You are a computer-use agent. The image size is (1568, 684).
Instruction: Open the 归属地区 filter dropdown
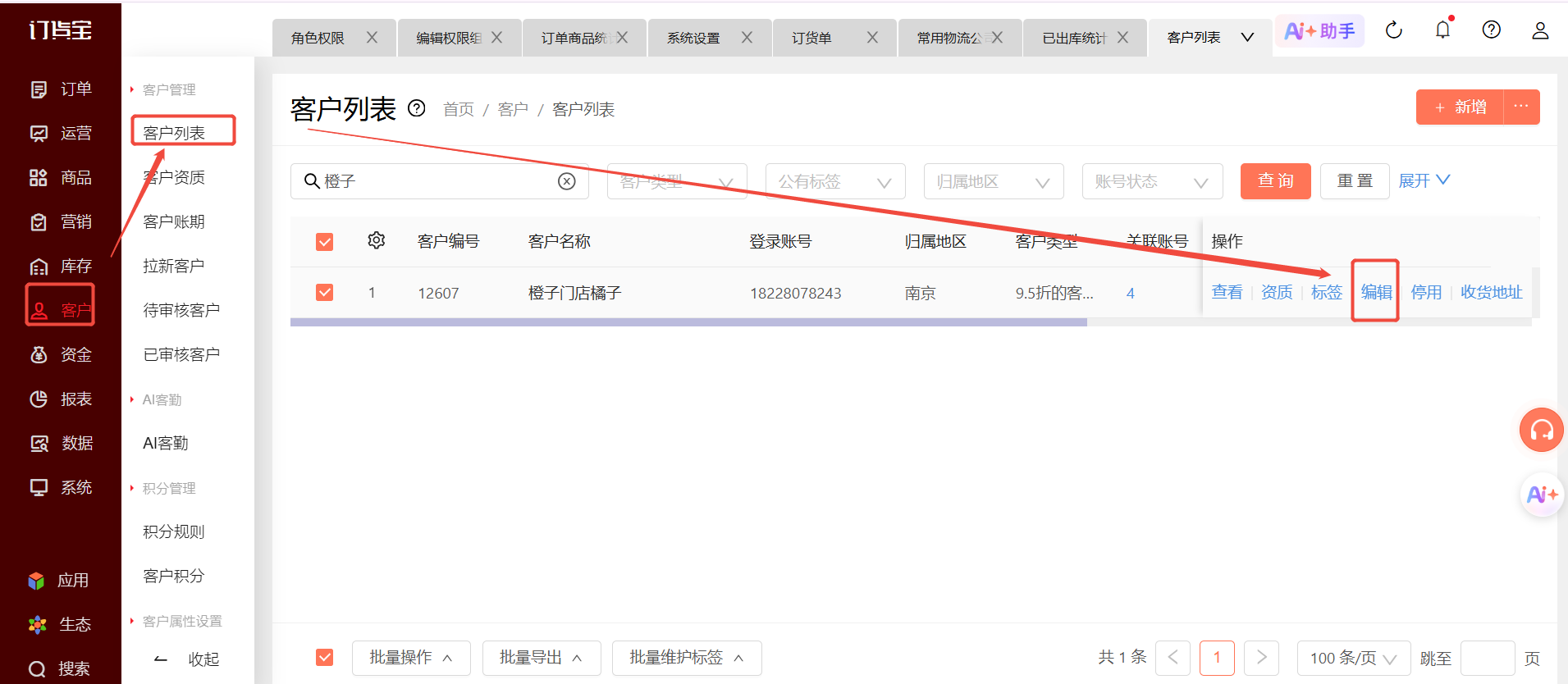point(994,181)
